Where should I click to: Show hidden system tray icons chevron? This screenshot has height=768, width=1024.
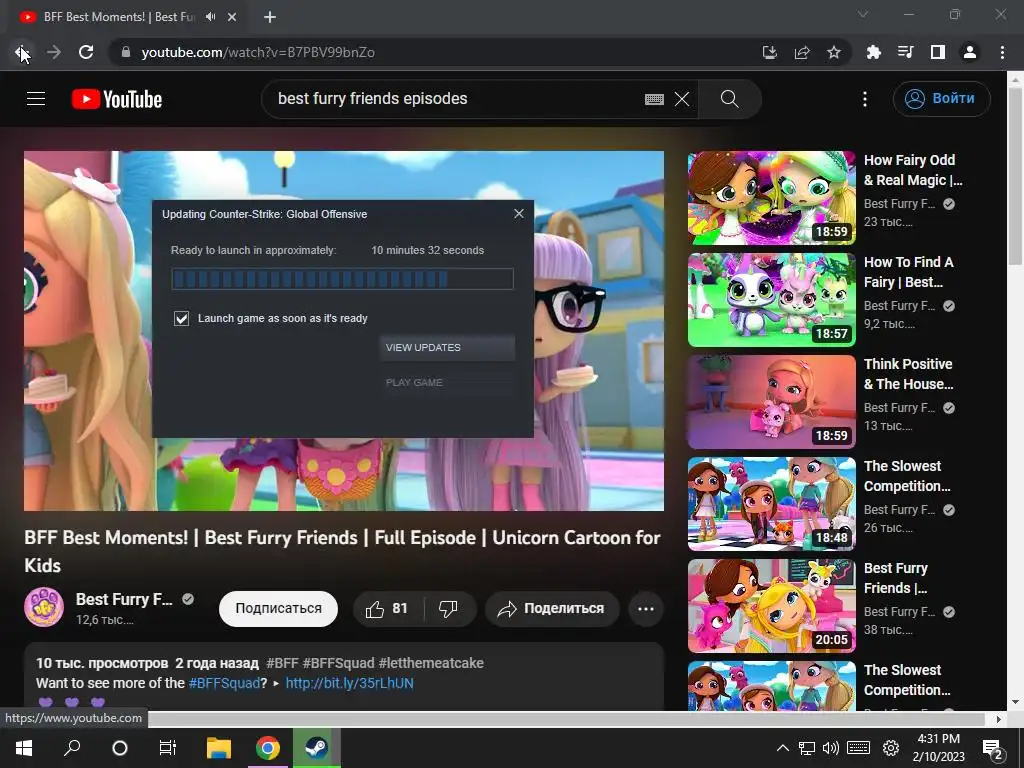click(782, 748)
